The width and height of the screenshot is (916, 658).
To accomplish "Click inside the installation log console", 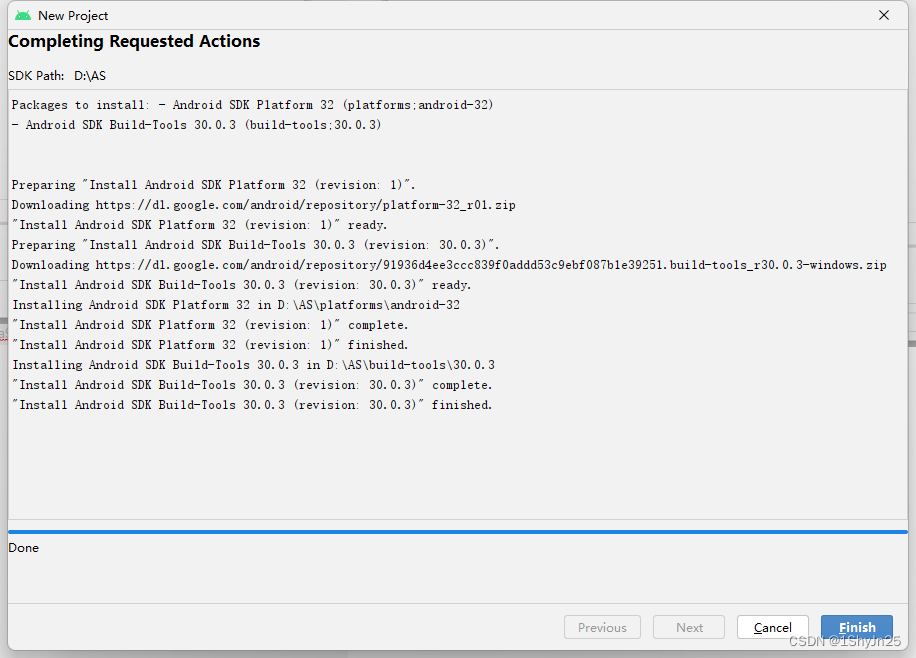I will click(450, 460).
